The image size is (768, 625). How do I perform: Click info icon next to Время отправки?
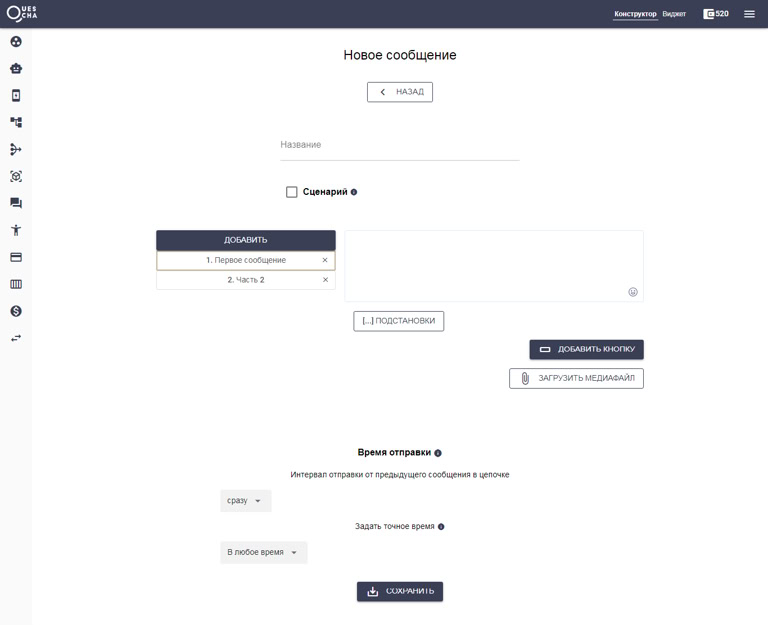[438, 453]
